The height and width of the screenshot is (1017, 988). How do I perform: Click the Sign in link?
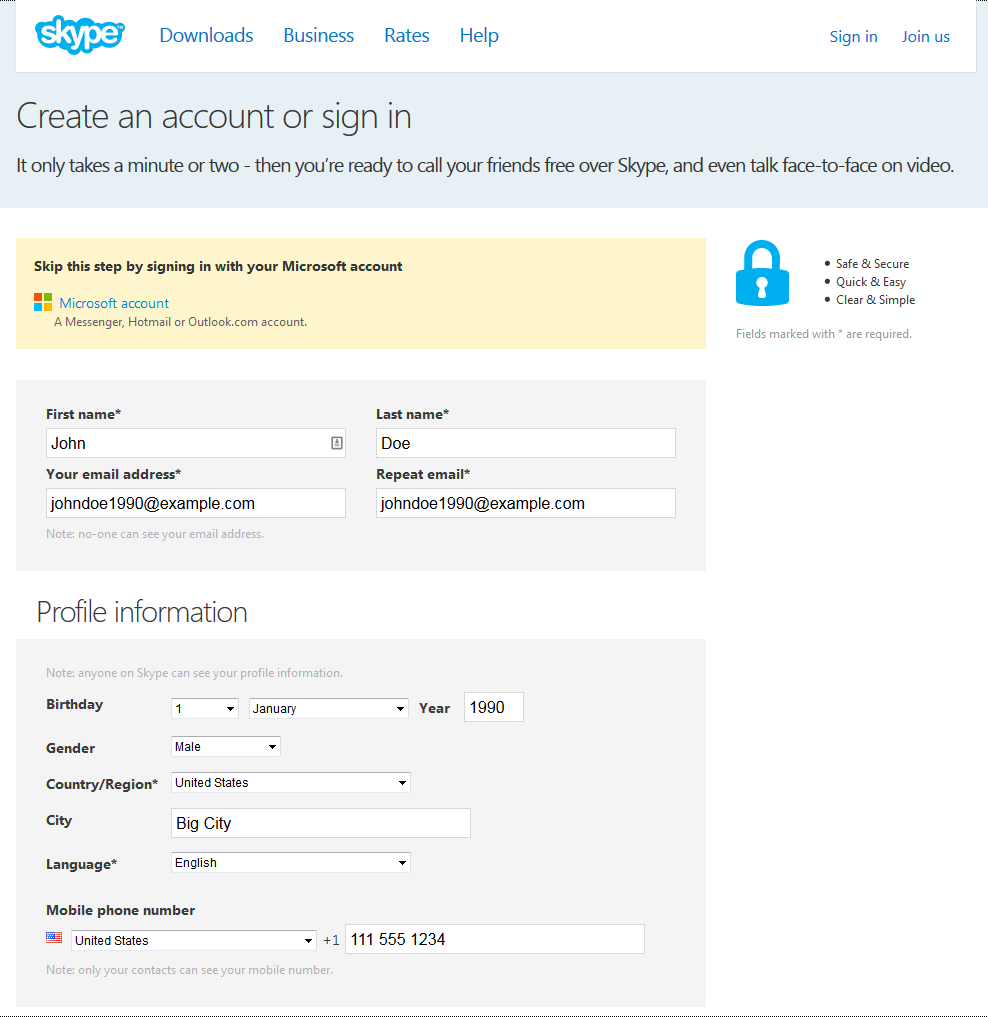coord(853,37)
